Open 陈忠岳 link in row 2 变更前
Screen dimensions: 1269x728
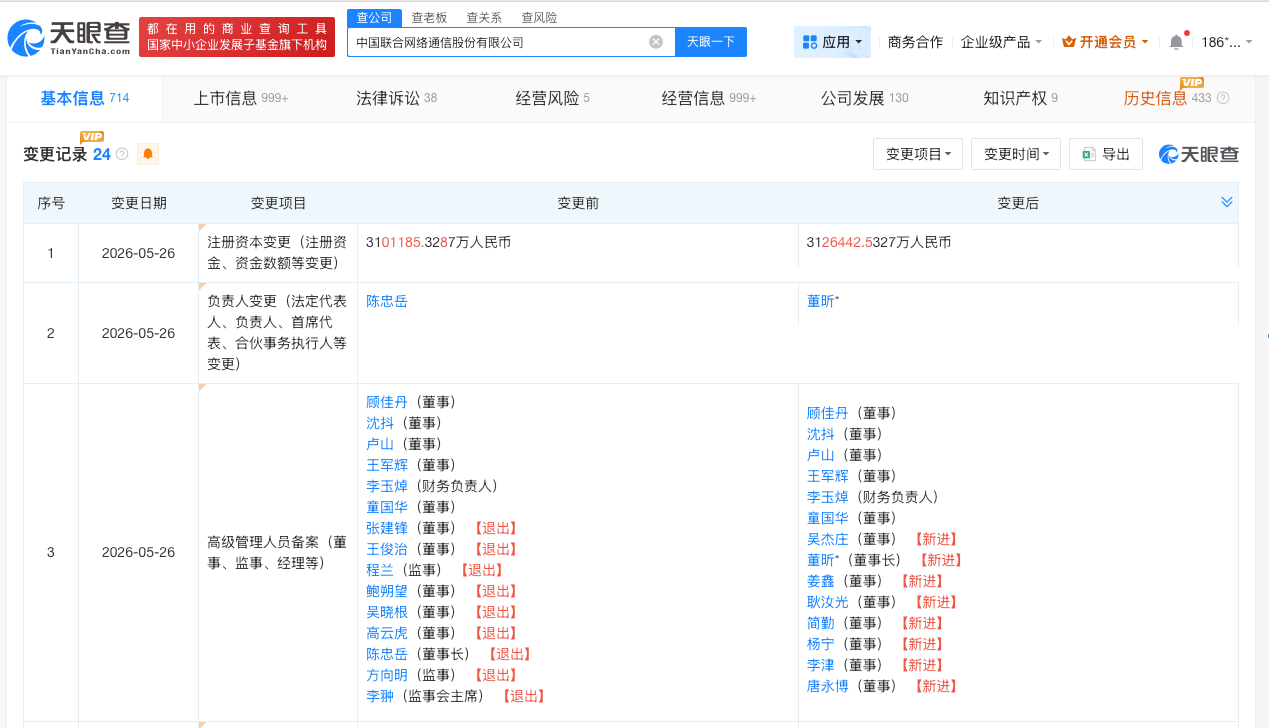click(x=387, y=301)
